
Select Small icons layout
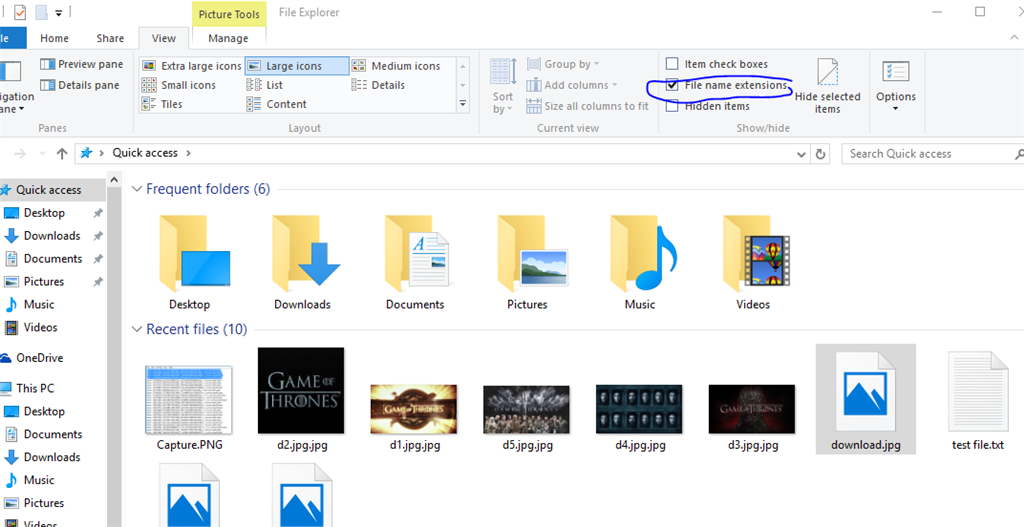pos(179,85)
